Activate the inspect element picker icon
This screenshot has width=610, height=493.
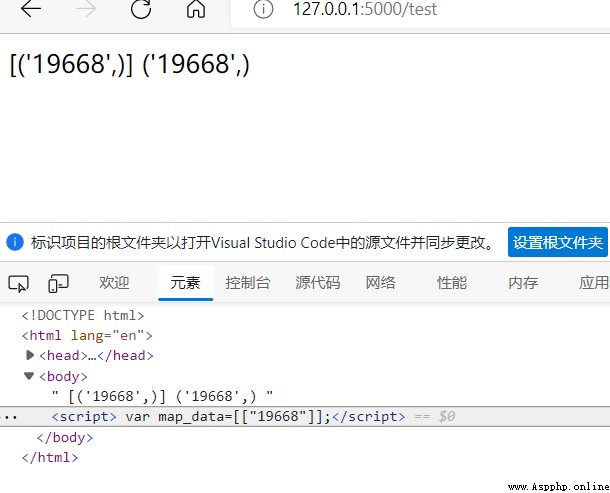coord(18,283)
